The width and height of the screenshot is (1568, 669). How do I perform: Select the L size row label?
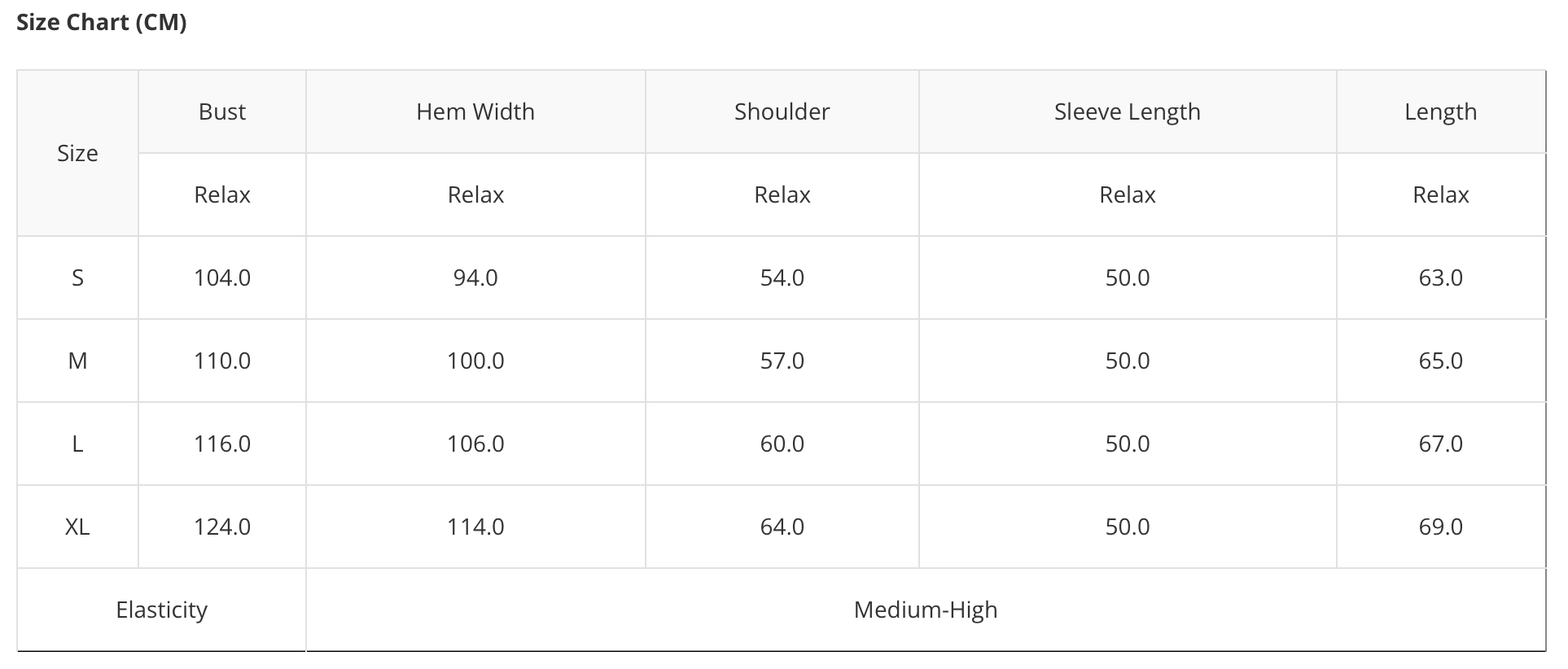(x=77, y=444)
